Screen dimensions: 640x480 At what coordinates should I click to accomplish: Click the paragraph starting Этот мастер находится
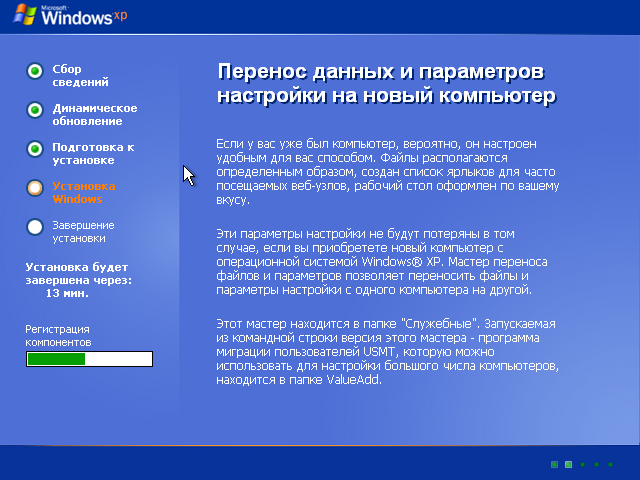[x=387, y=352]
